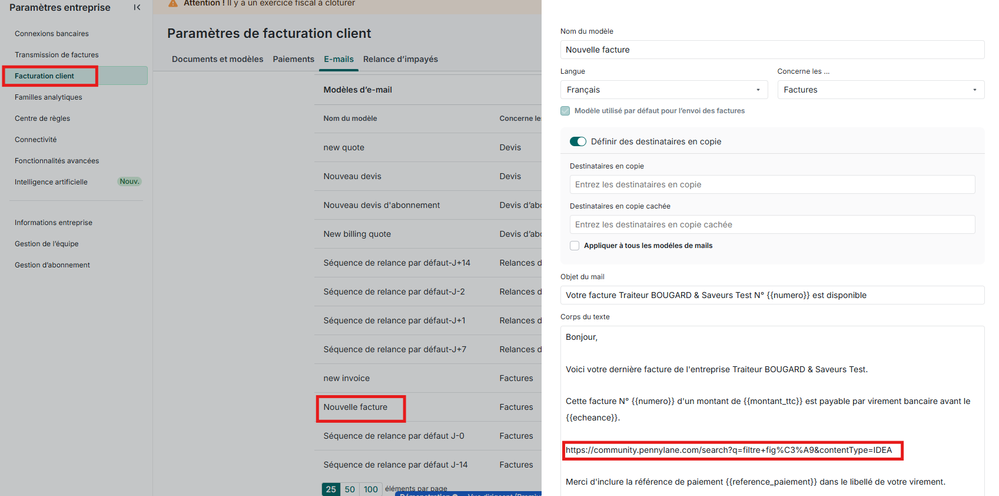Expand the 'Concerne les' Factures dropdown

pyautogui.click(x=880, y=90)
